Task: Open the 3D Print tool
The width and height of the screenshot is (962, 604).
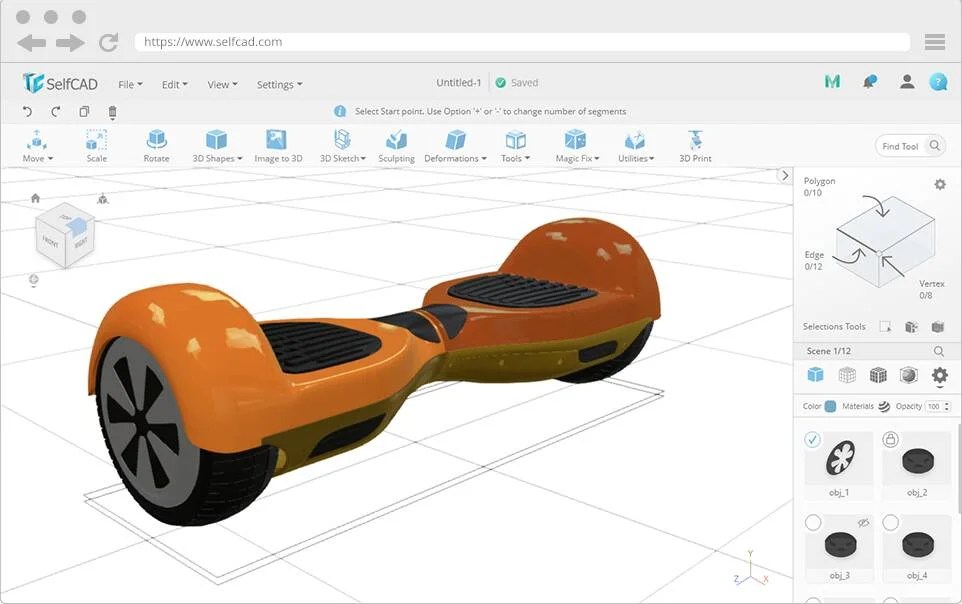Action: 694,145
